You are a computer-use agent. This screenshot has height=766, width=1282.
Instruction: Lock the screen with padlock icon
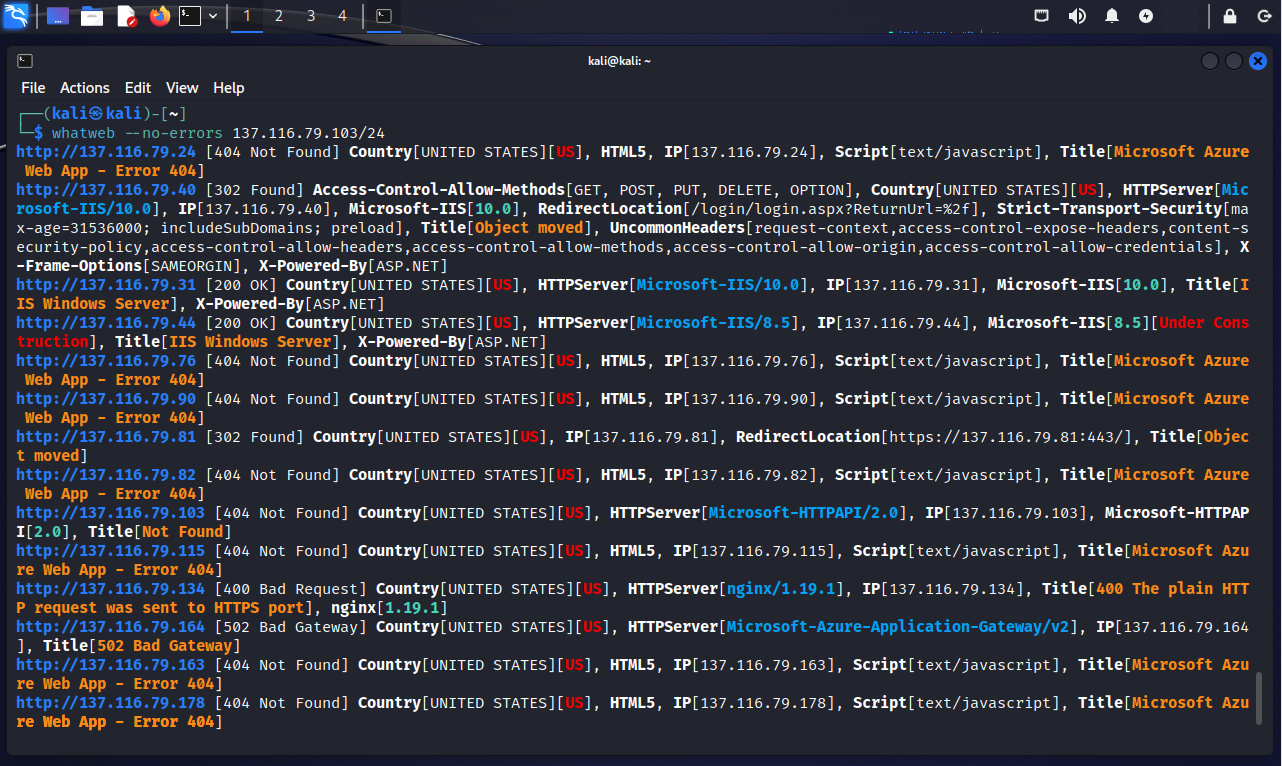pyautogui.click(x=1230, y=16)
